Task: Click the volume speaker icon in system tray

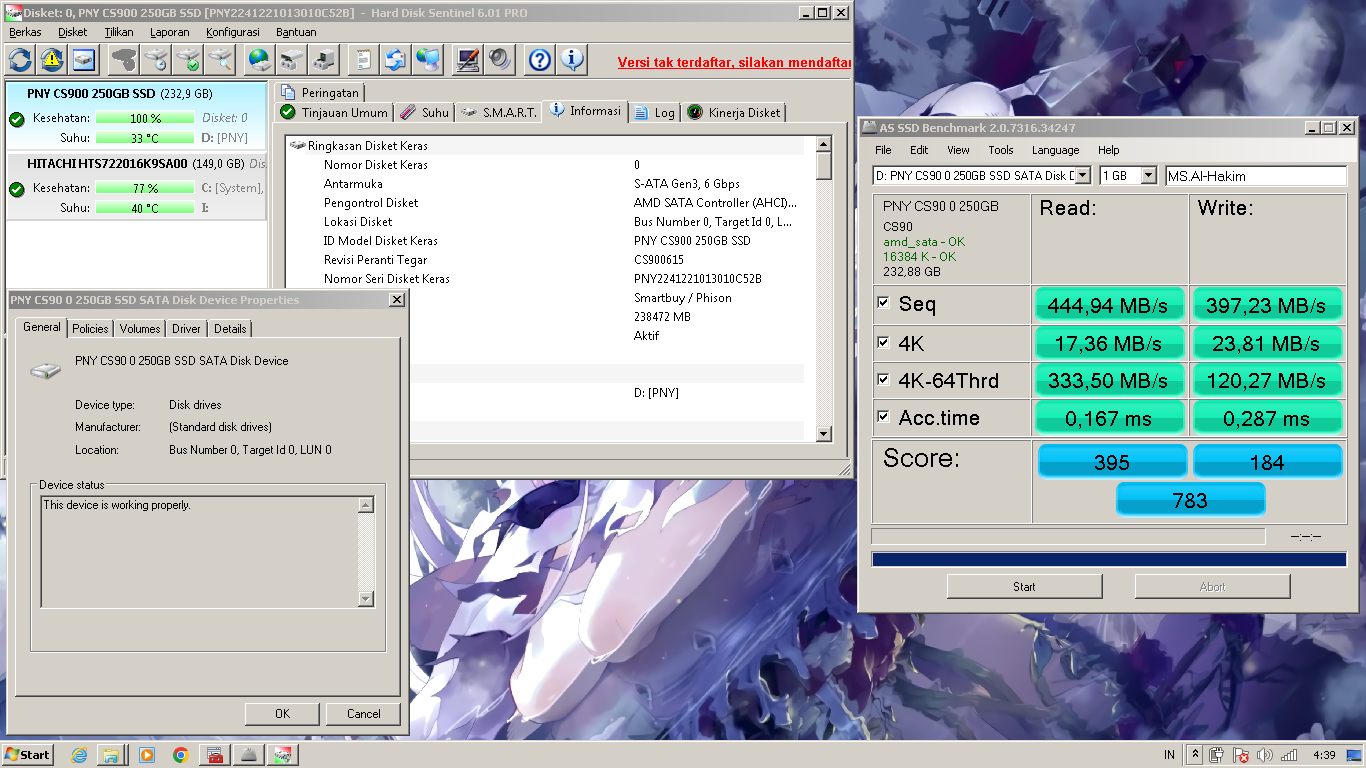Action: tap(1265, 755)
